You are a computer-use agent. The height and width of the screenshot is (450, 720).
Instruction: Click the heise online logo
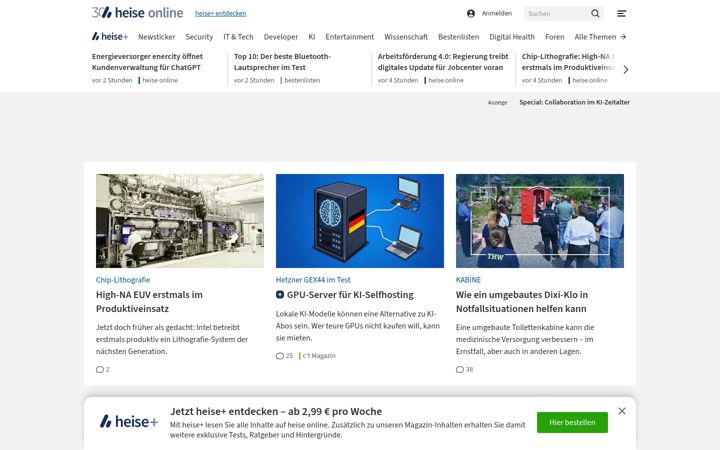click(137, 13)
